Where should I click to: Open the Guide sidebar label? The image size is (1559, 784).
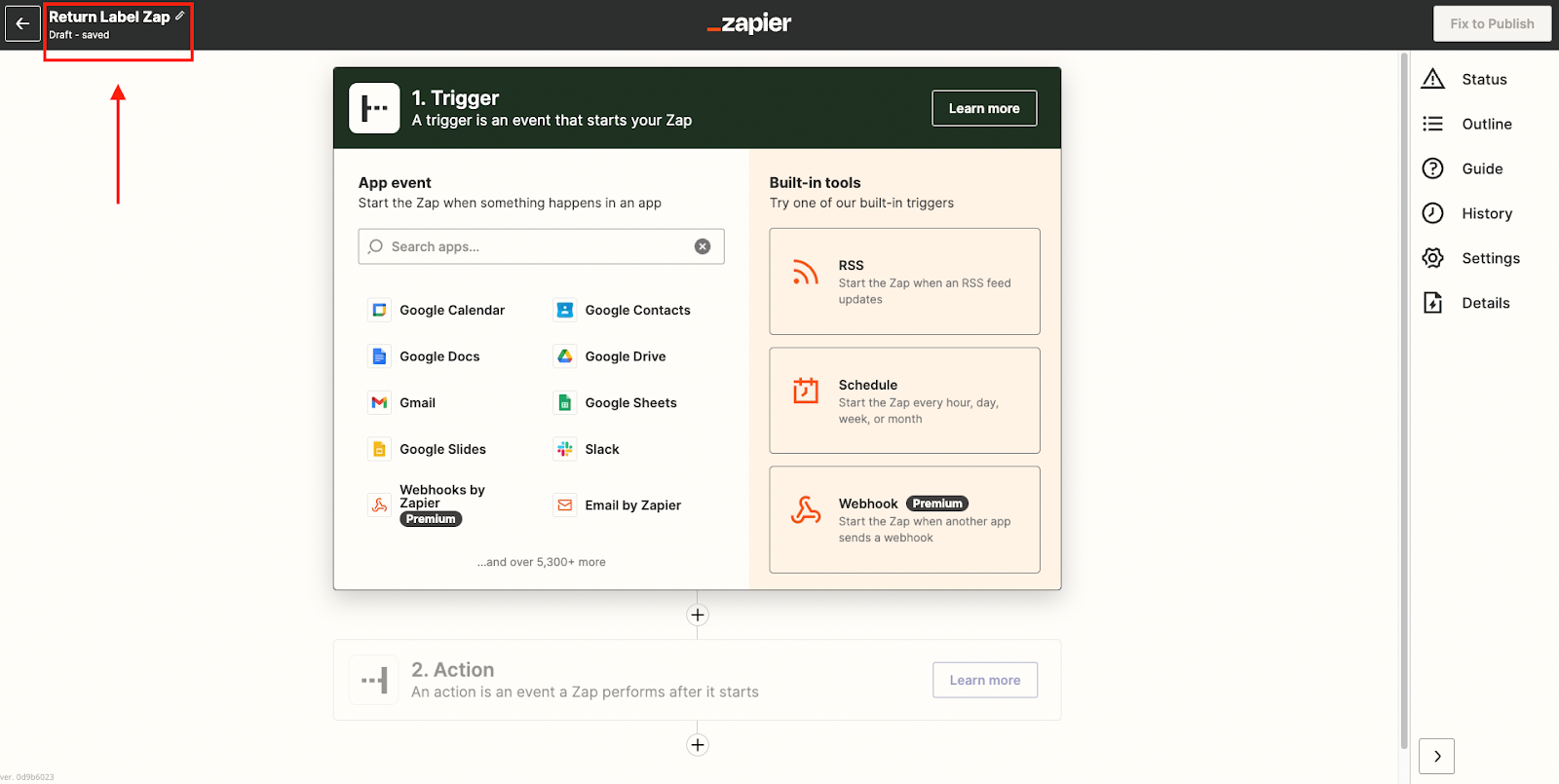click(x=1482, y=168)
